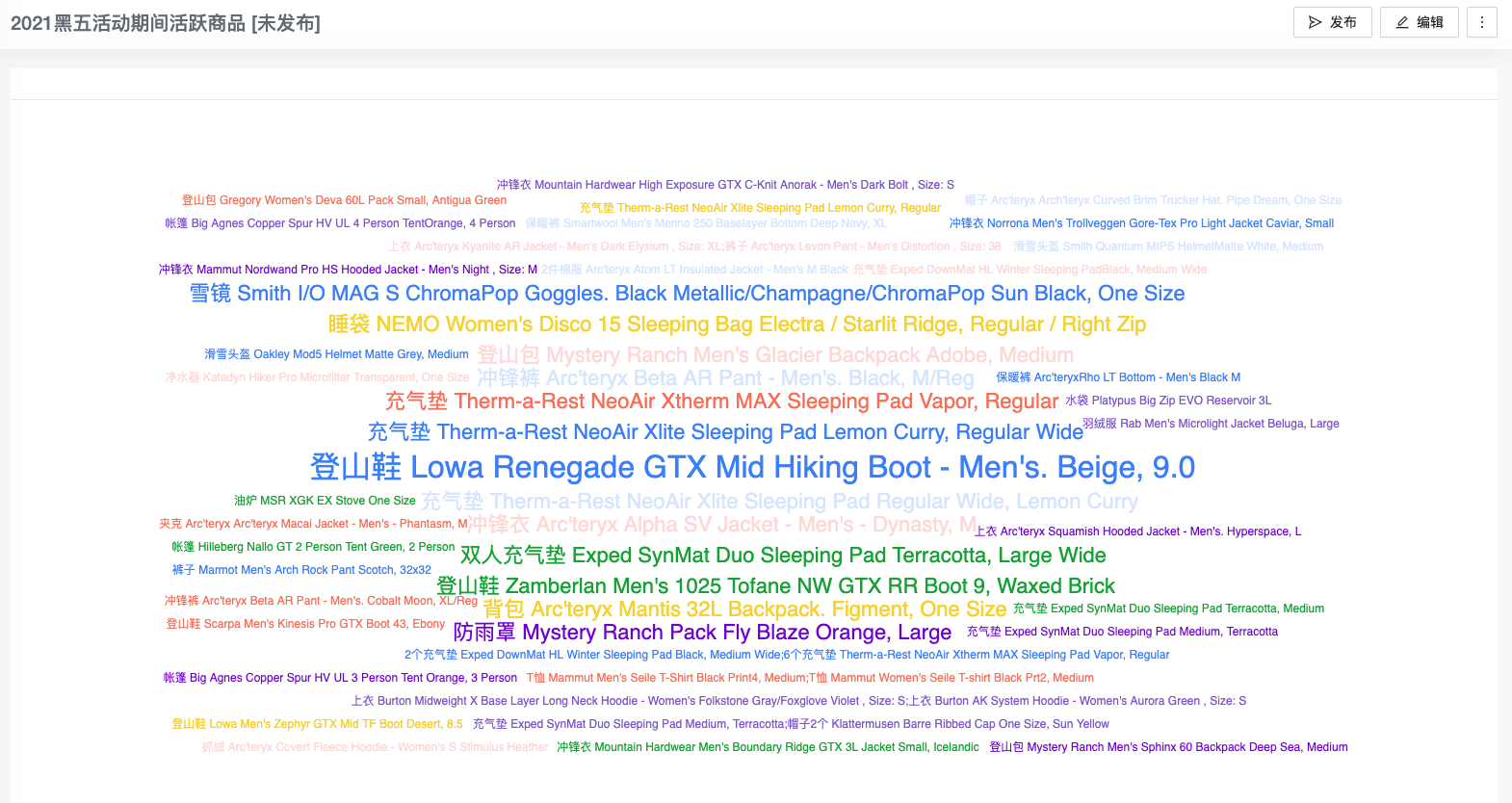Click the Smith I/O MAG S ChromaPop Goggles word
This screenshot has width=1512, height=803.
(687, 294)
